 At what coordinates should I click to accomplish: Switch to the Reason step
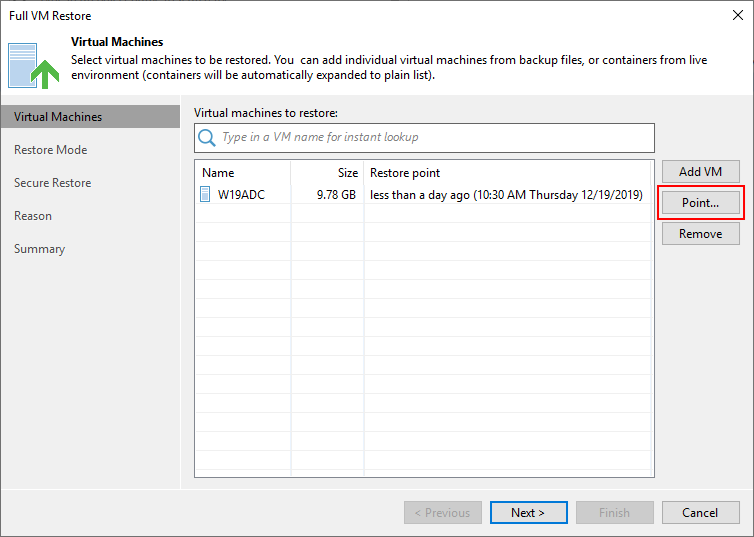click(x=33, y=216)
